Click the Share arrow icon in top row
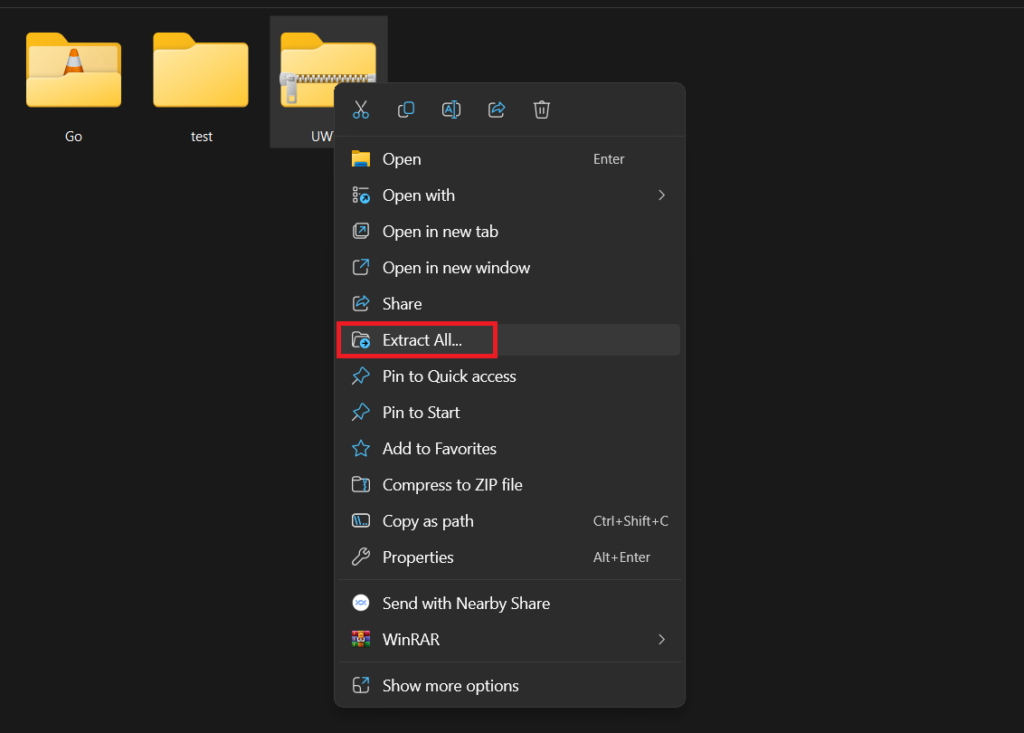1024x733 pixels. click(496, 110)
